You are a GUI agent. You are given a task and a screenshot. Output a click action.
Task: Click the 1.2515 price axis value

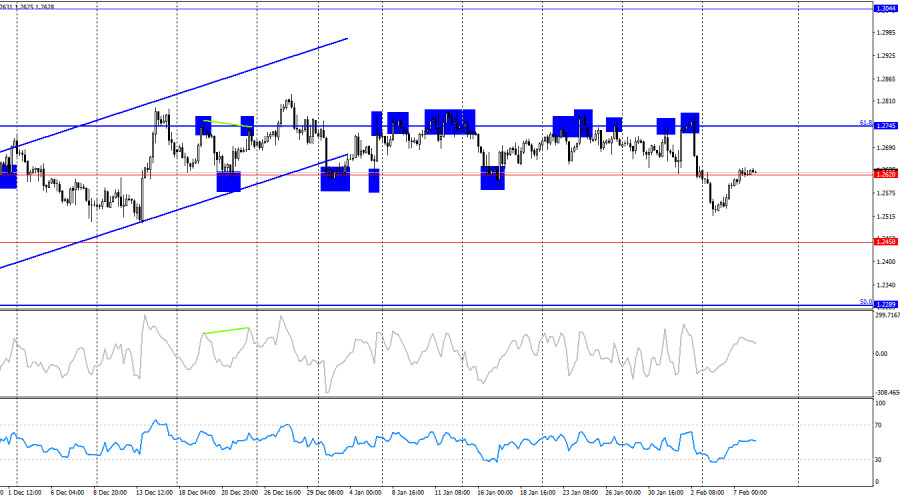coord(886,216)
